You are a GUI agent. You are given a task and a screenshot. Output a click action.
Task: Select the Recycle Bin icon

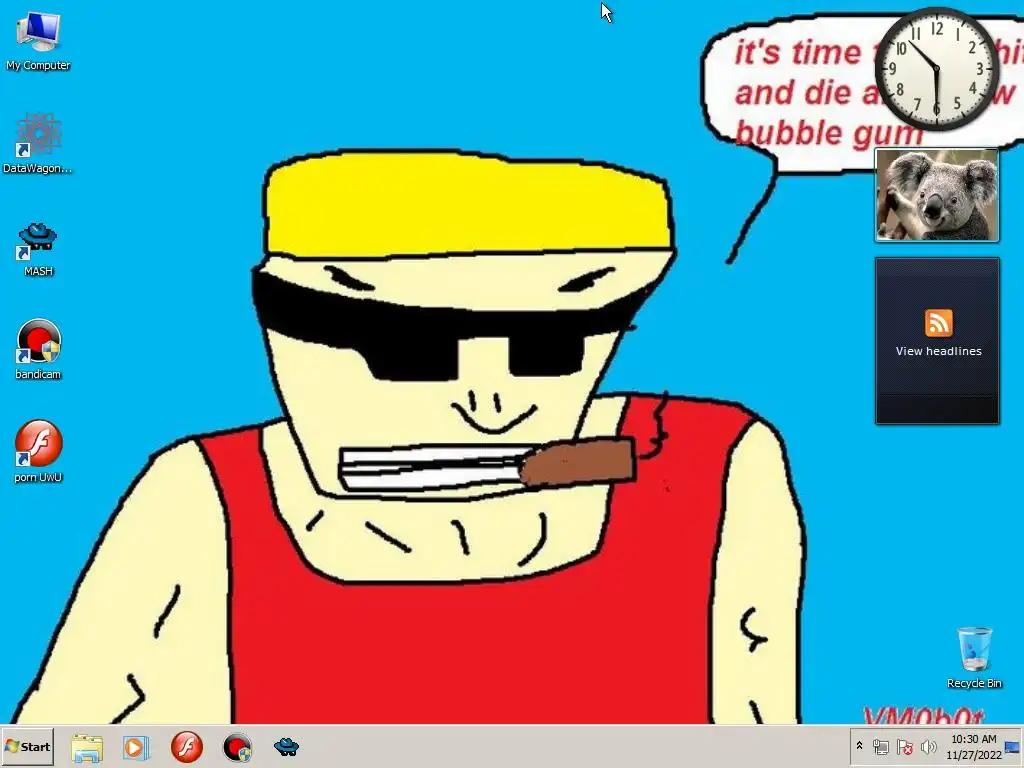coord(974,657)
